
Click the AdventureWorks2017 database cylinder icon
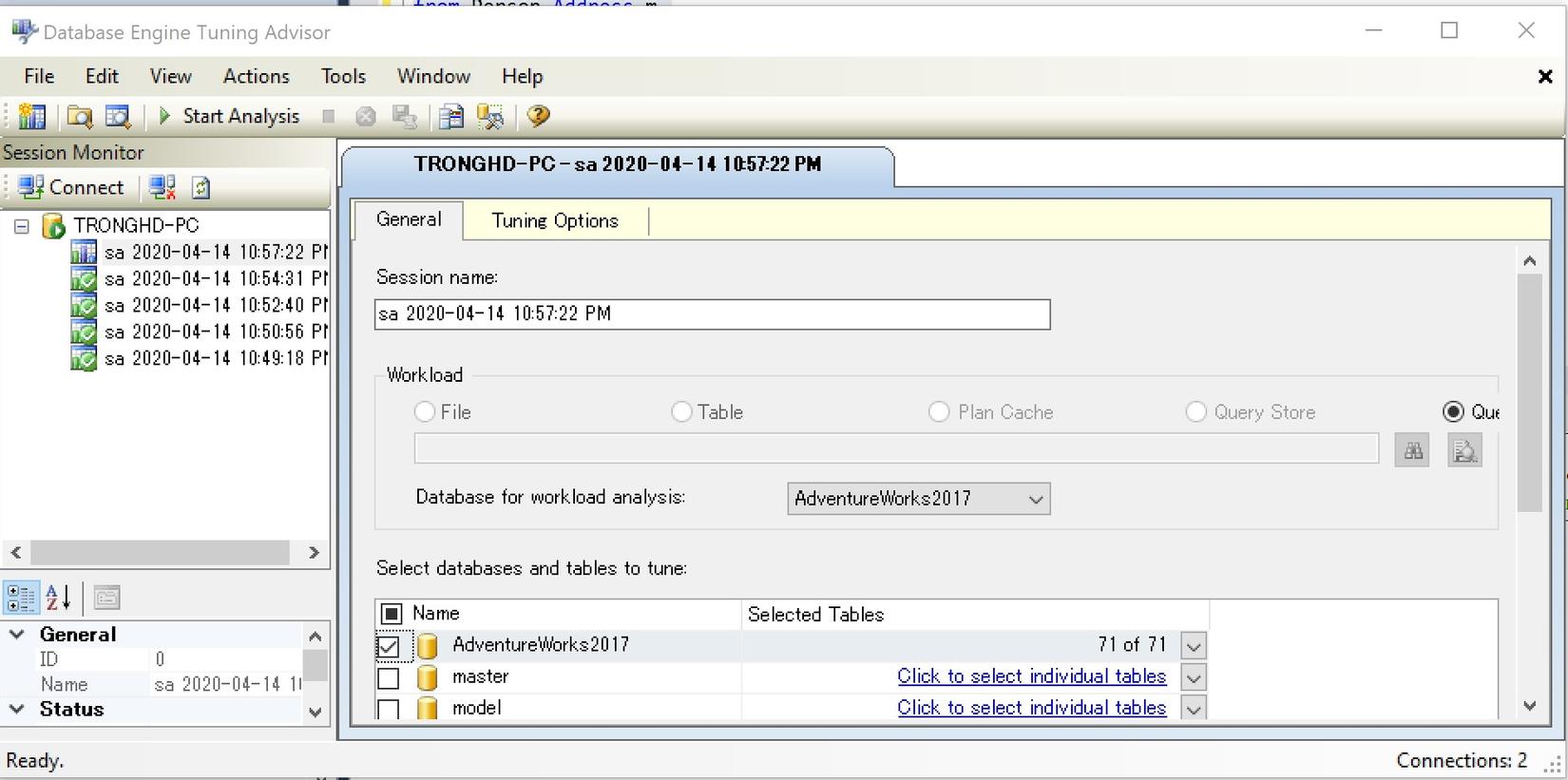[x=428, y=646]
